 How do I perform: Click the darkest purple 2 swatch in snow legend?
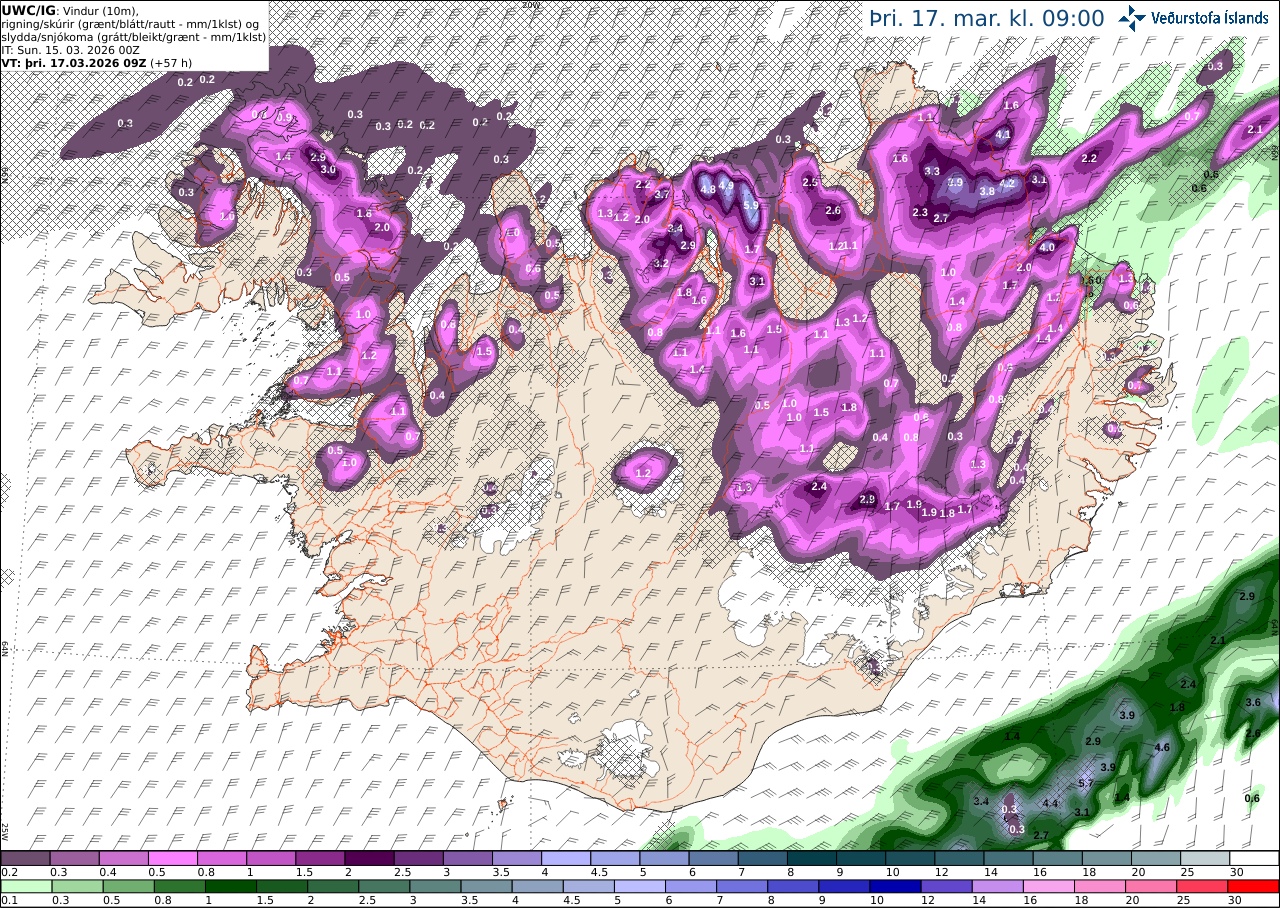click(369, 858)
